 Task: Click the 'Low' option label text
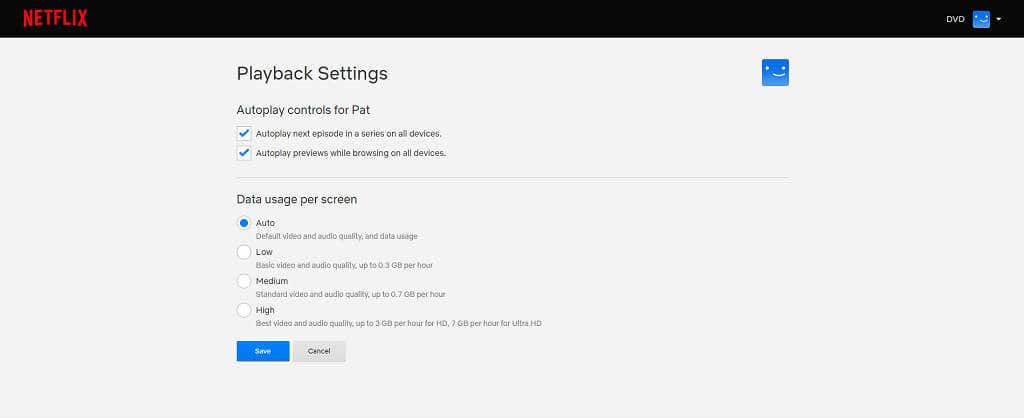264,252
